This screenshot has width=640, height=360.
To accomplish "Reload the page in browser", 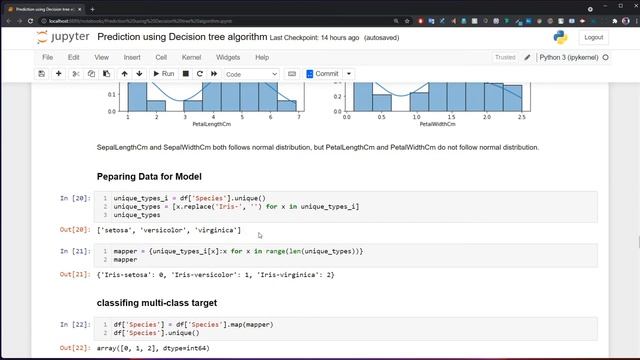I will click(30, 21).
